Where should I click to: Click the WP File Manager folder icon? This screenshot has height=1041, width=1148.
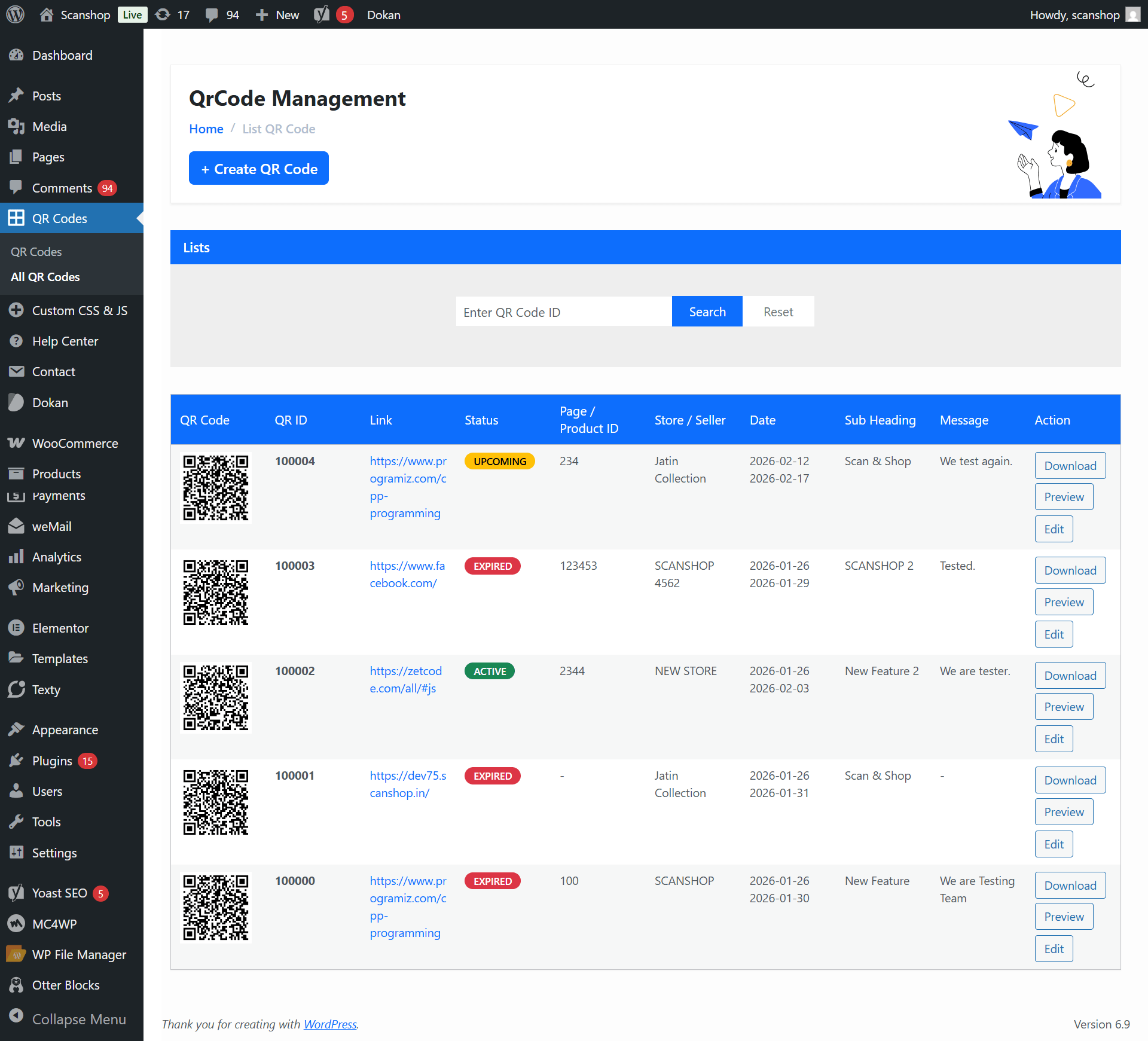click(16, 954)
